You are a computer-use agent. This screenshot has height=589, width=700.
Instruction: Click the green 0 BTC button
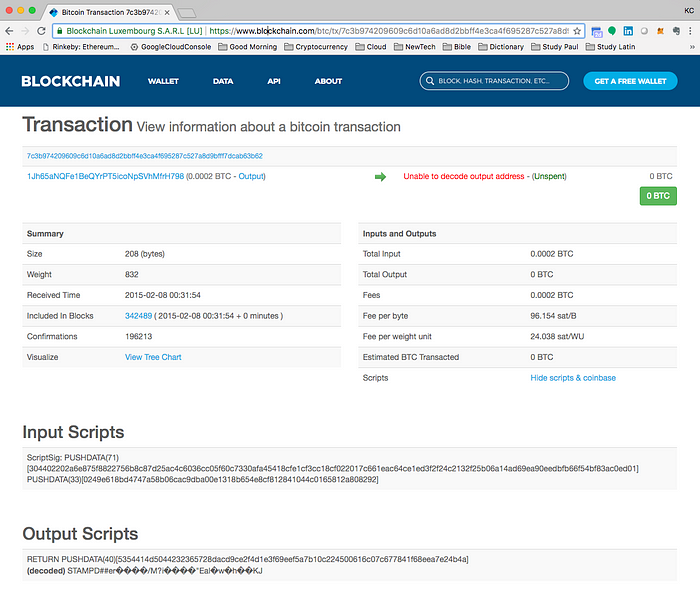pyautogui.click(x=658, y=196)
